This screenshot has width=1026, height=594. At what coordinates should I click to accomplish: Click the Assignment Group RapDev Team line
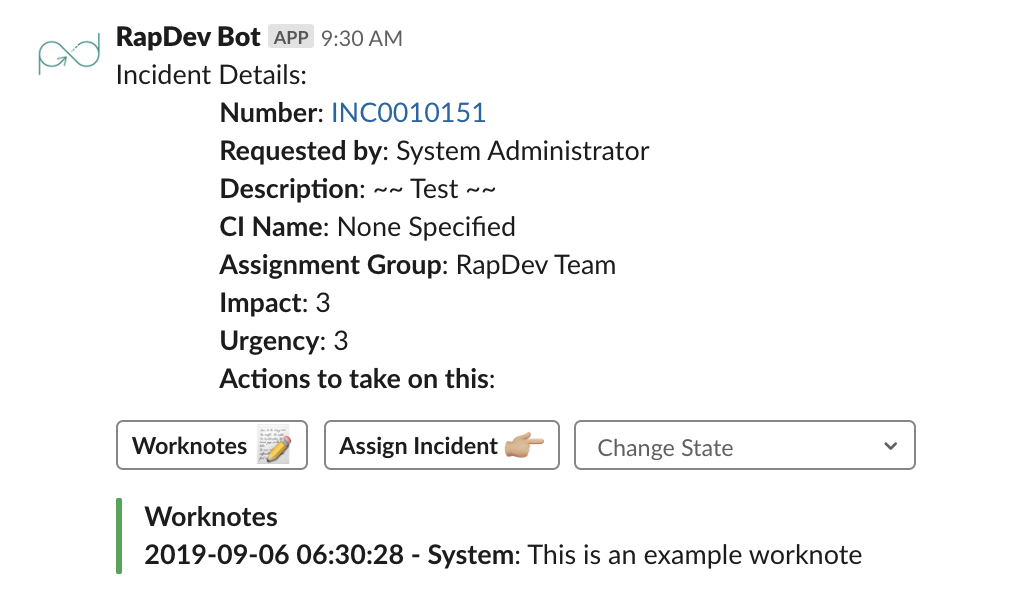pos(417,265)
